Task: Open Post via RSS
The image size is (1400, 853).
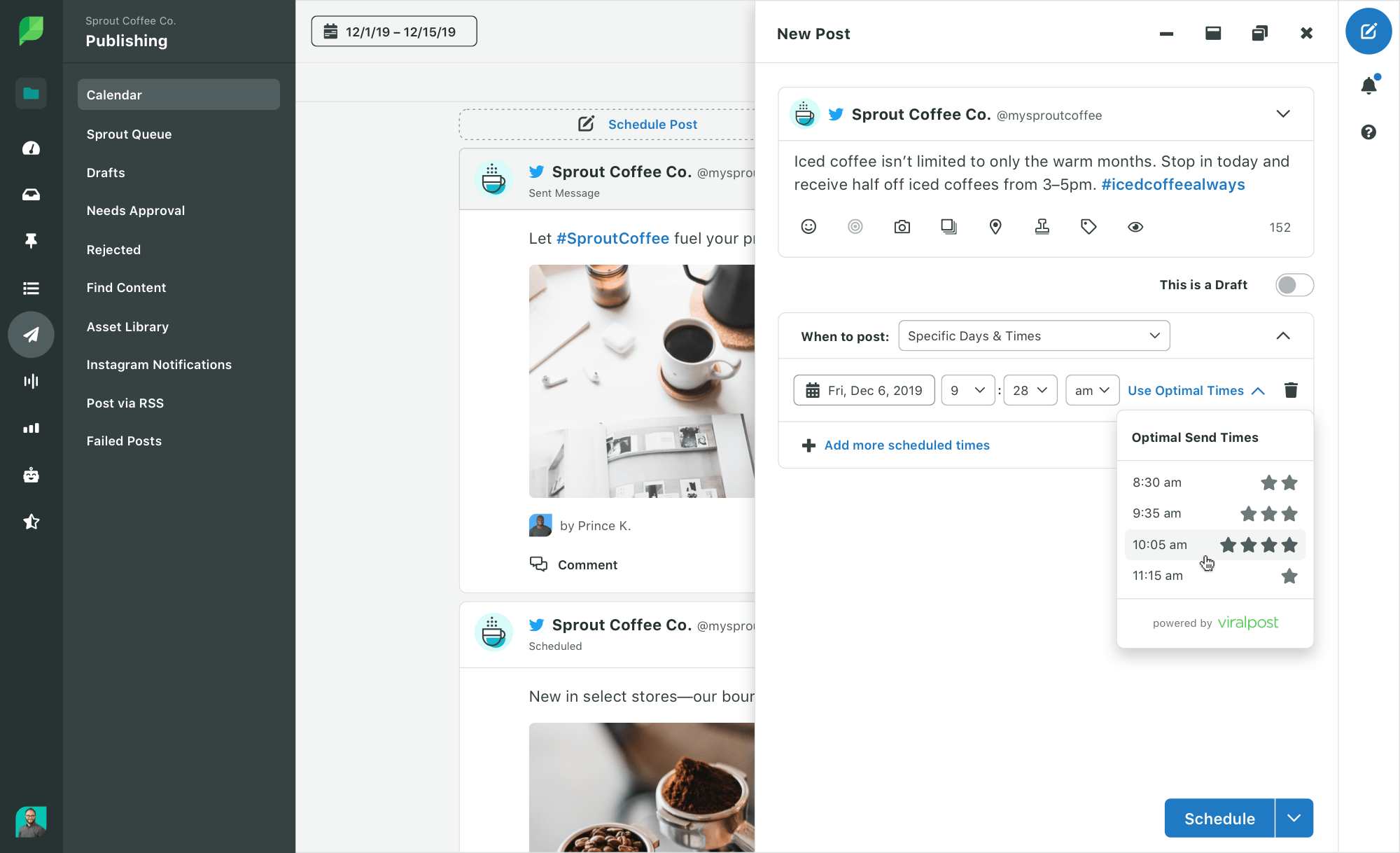Action: point(125,403)
